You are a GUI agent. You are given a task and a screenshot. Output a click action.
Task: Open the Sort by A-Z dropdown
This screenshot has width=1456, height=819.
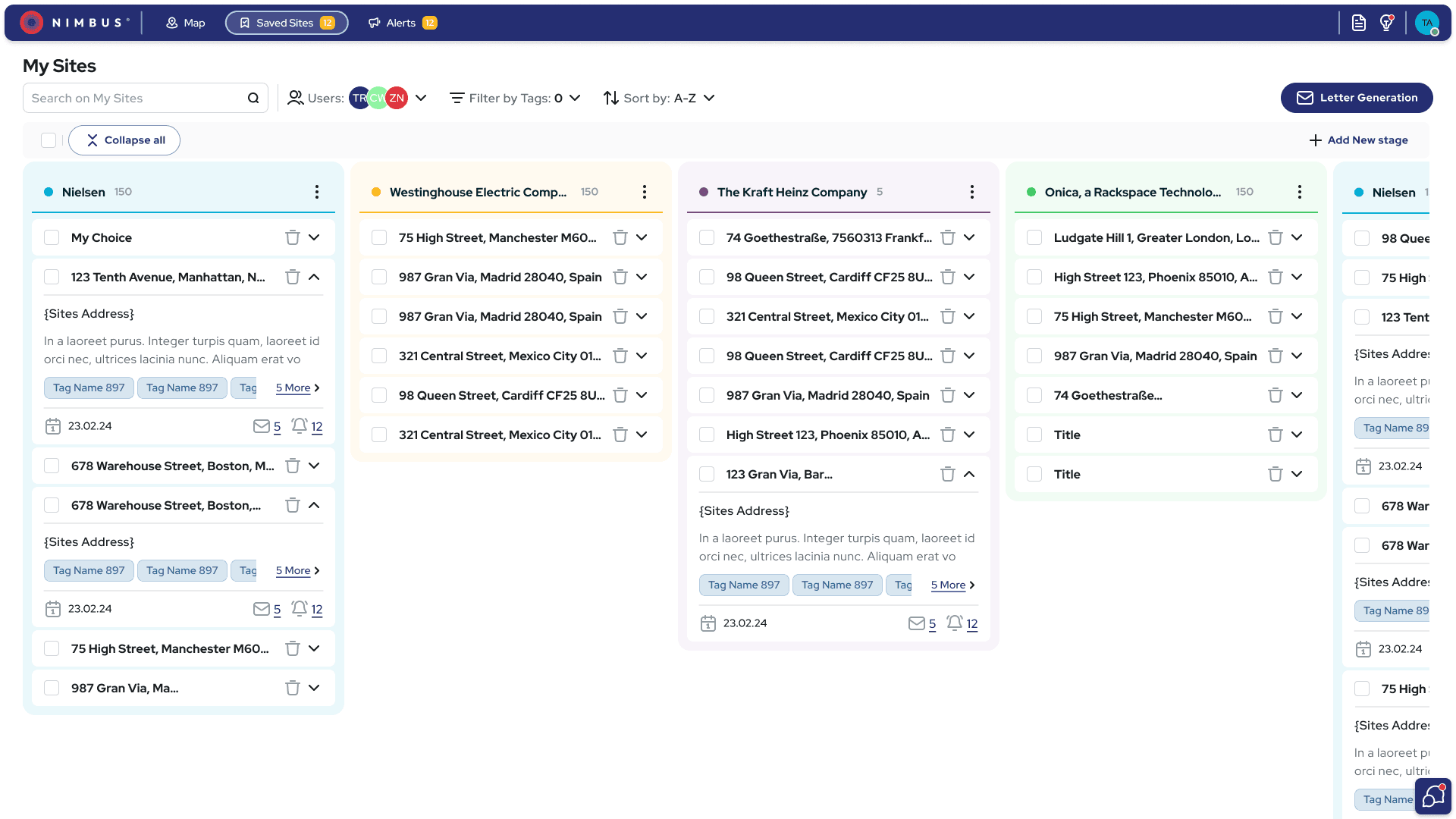point(659,98)
